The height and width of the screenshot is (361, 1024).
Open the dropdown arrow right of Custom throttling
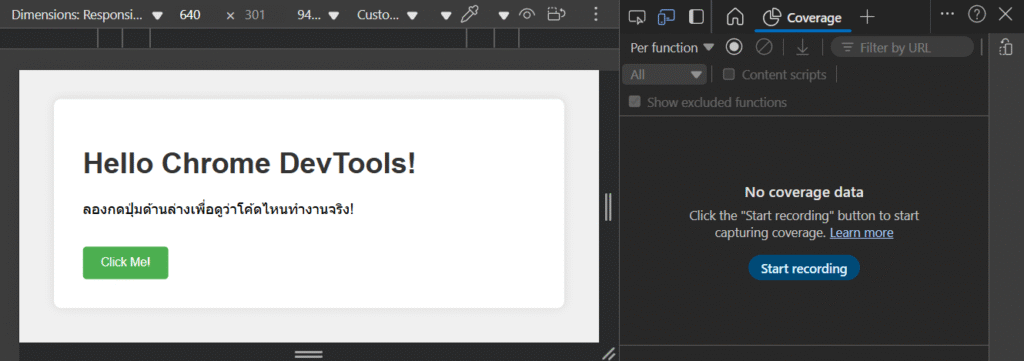coord(446,15)
